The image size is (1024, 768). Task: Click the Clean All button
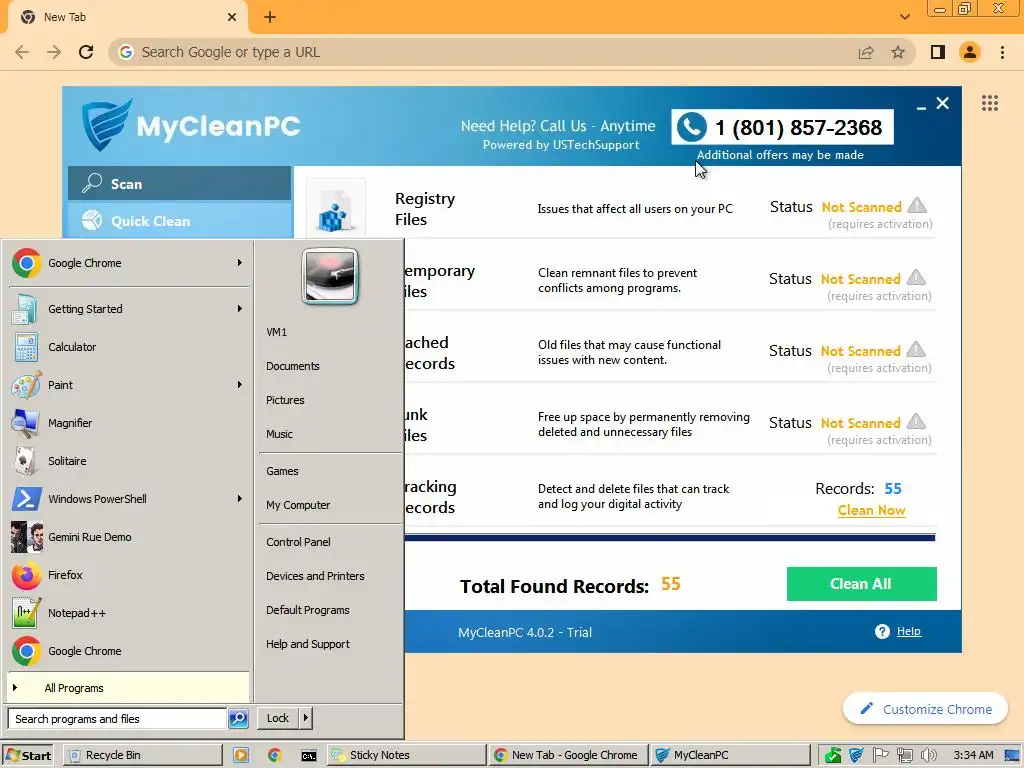[x=861, y=584]
